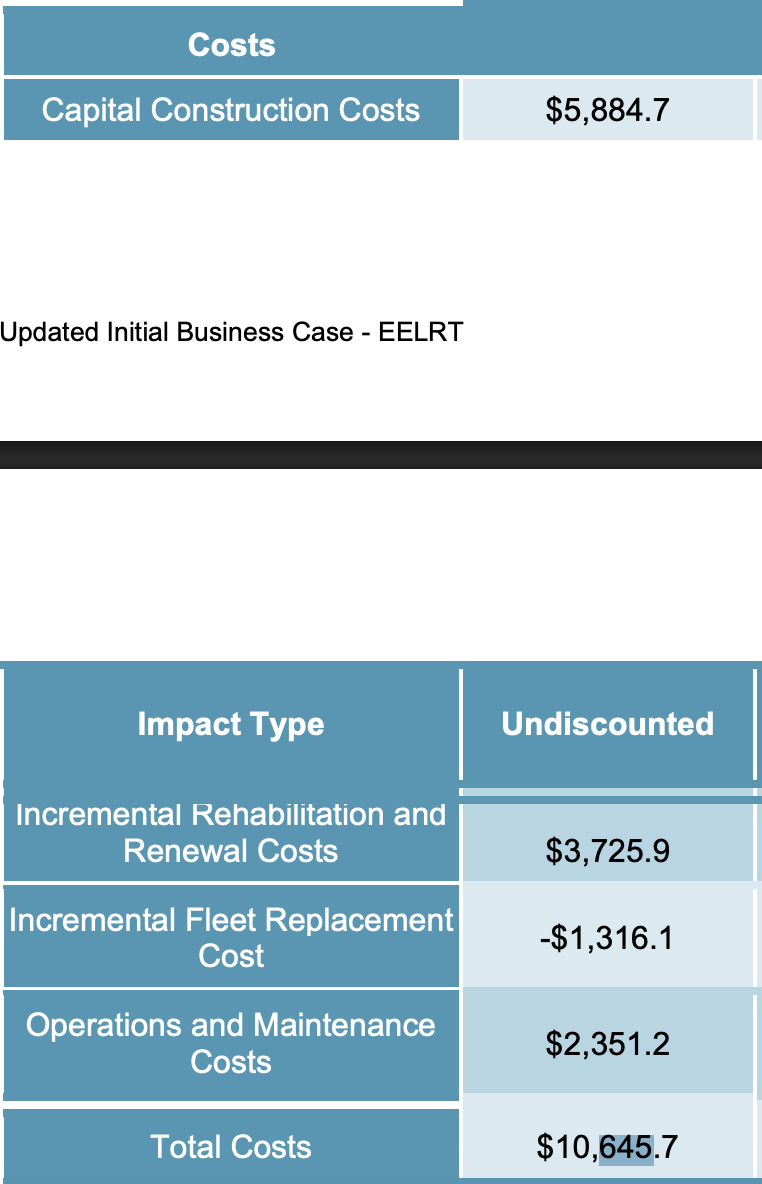Click the dark page separator bar
The width and height of the screenshot is (762, 1184).
pyautogui.click(x=381, y=455)
